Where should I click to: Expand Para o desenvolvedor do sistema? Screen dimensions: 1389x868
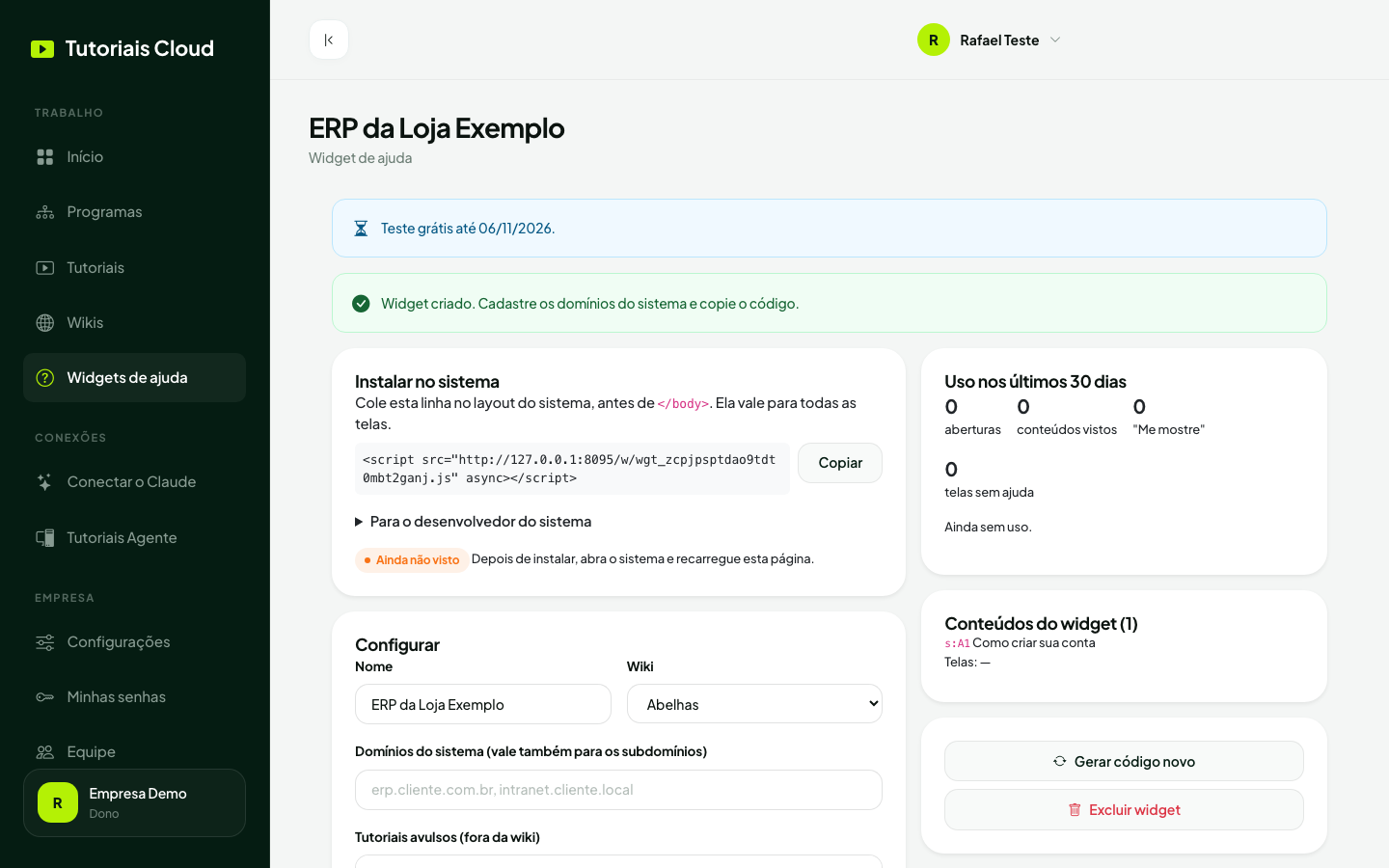point(474,522)
